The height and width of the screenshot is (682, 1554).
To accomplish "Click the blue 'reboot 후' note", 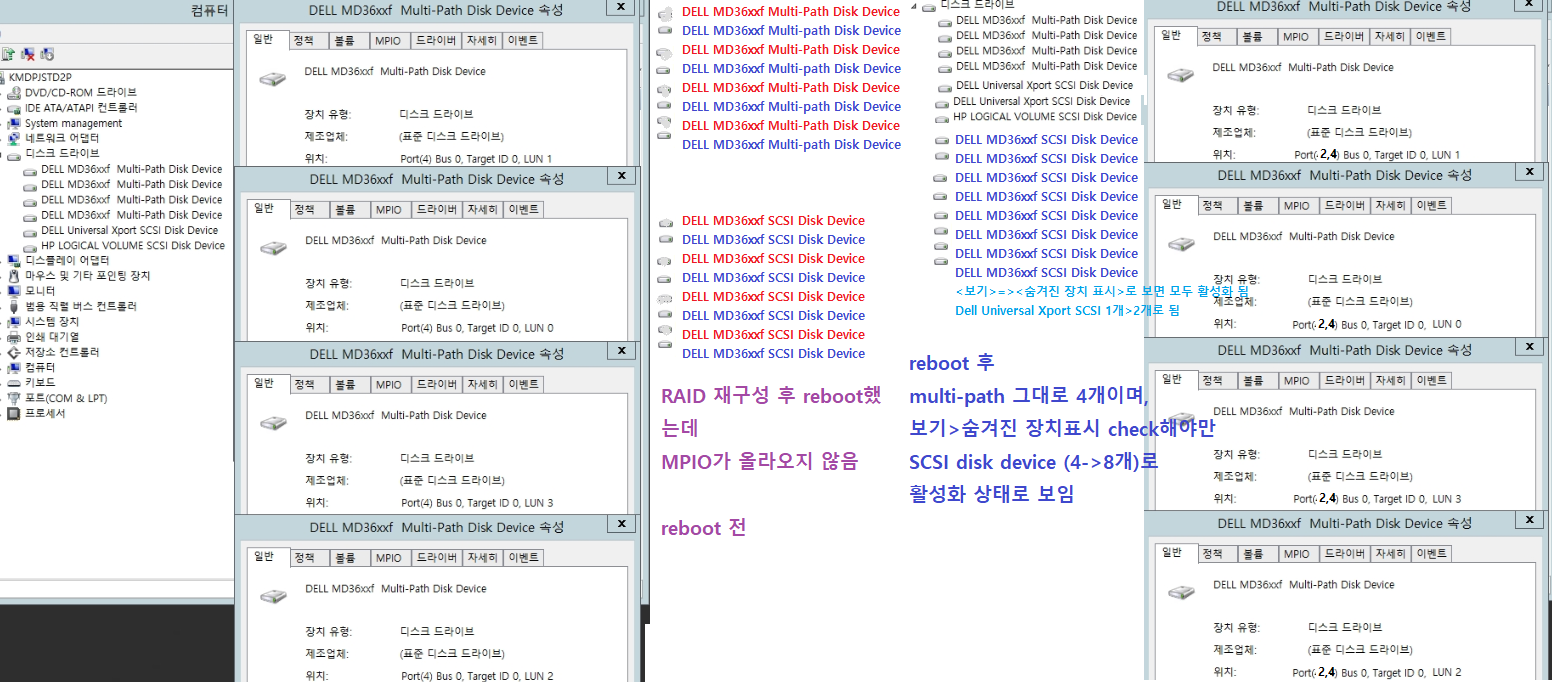I will click(951, 363).
